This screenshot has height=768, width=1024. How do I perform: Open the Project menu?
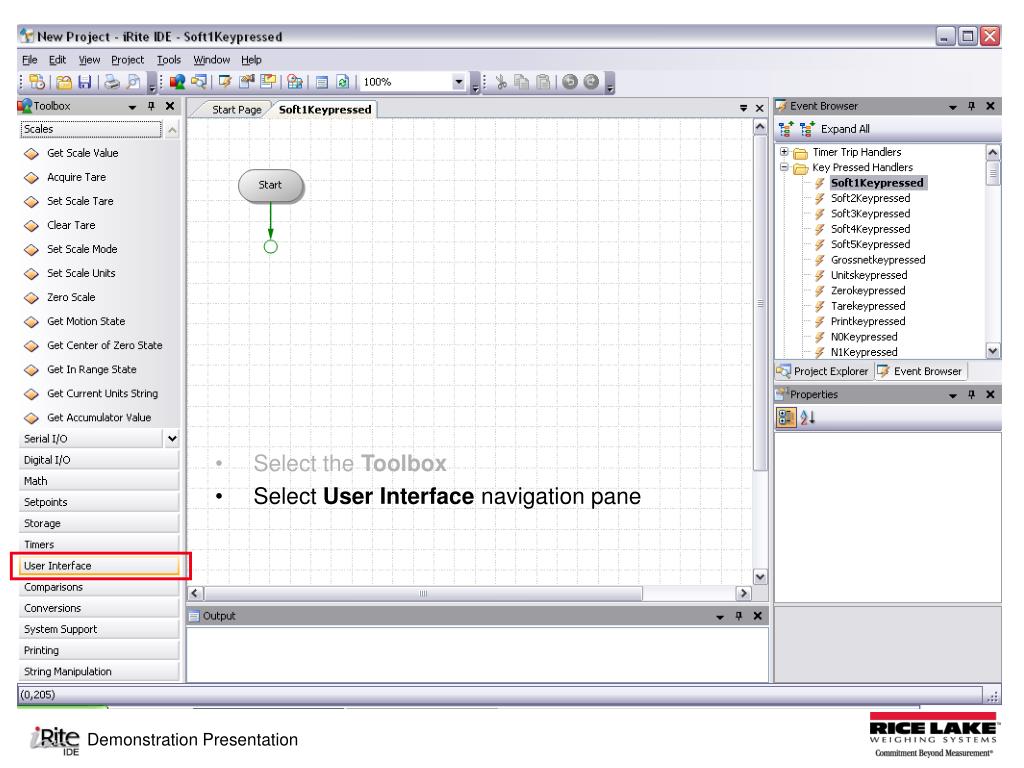[x=127, y=60]
